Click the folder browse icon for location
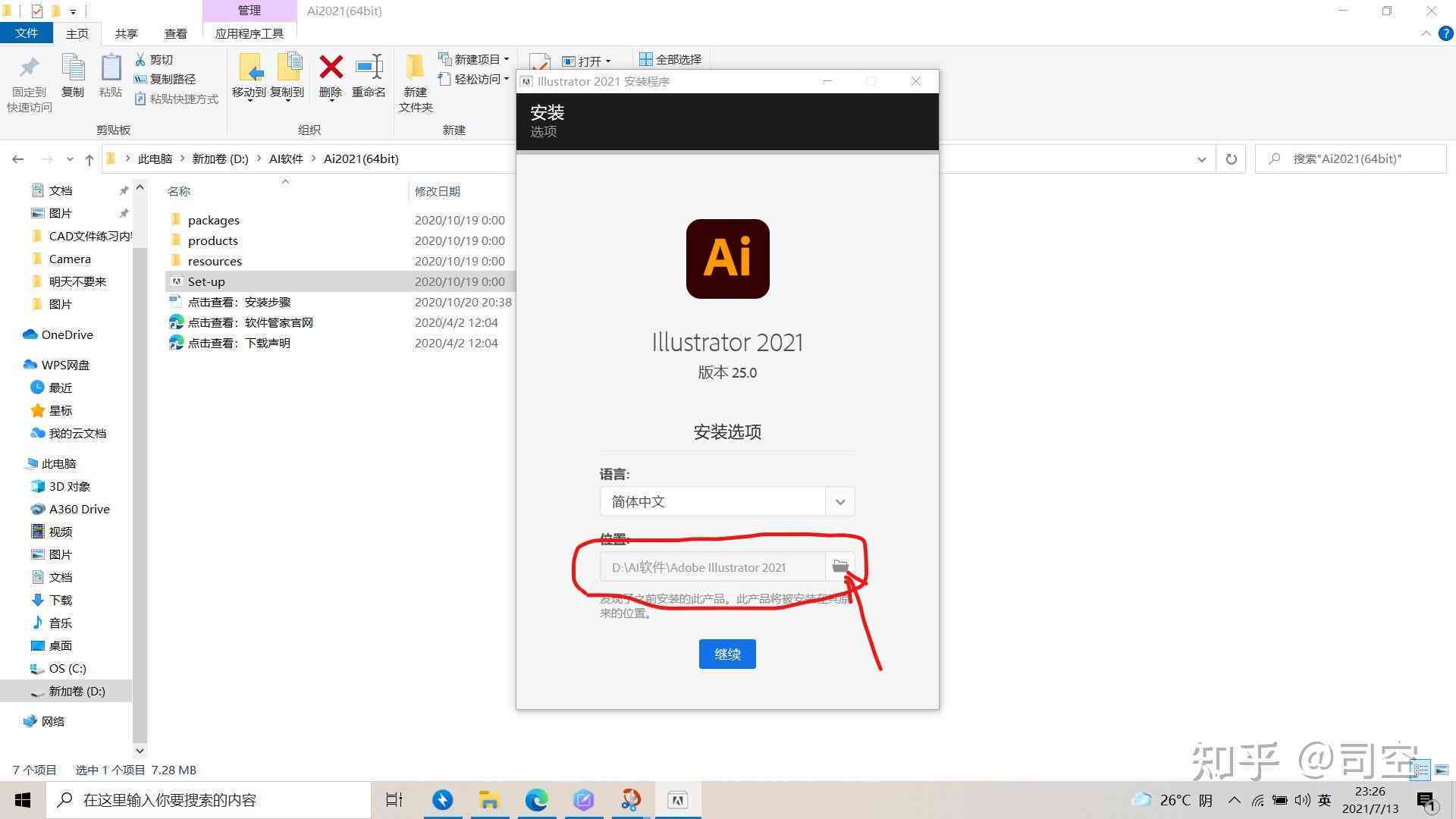Screen dimensions: 1456x819 pos(840,567)
